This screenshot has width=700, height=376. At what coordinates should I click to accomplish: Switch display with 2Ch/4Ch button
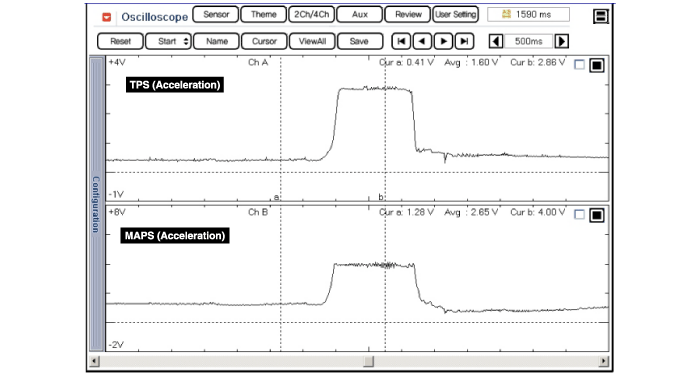(x=311, y=14)
